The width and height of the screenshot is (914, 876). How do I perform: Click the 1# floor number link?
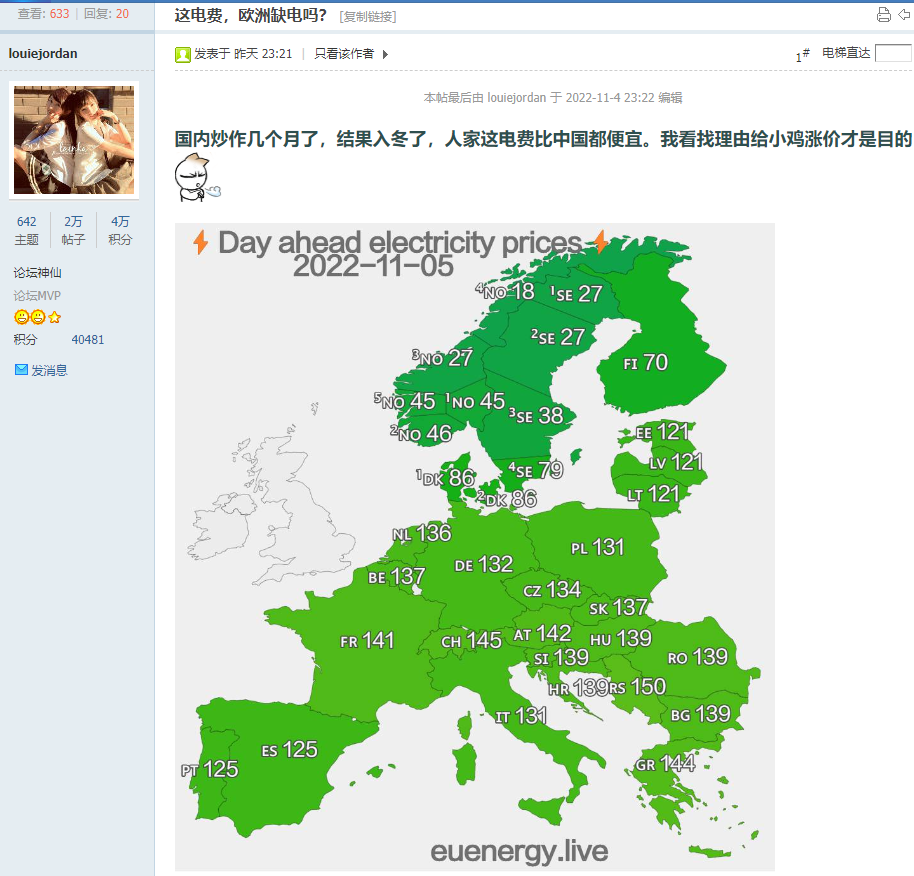tap(803, 56)
